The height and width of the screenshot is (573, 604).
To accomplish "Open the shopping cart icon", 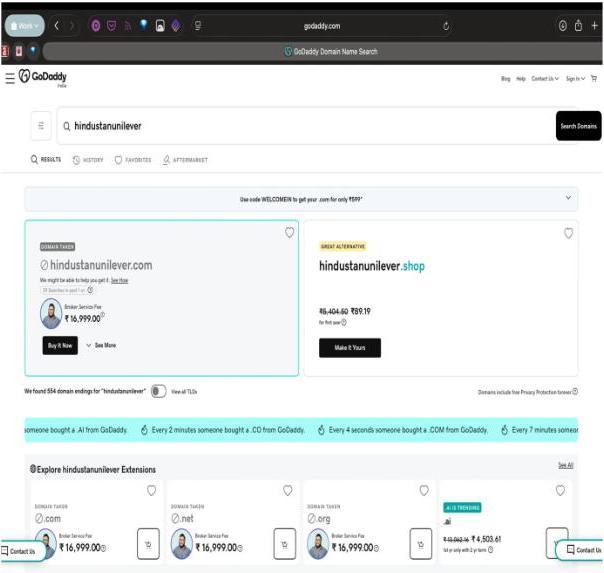I will [x=594, y=79].
